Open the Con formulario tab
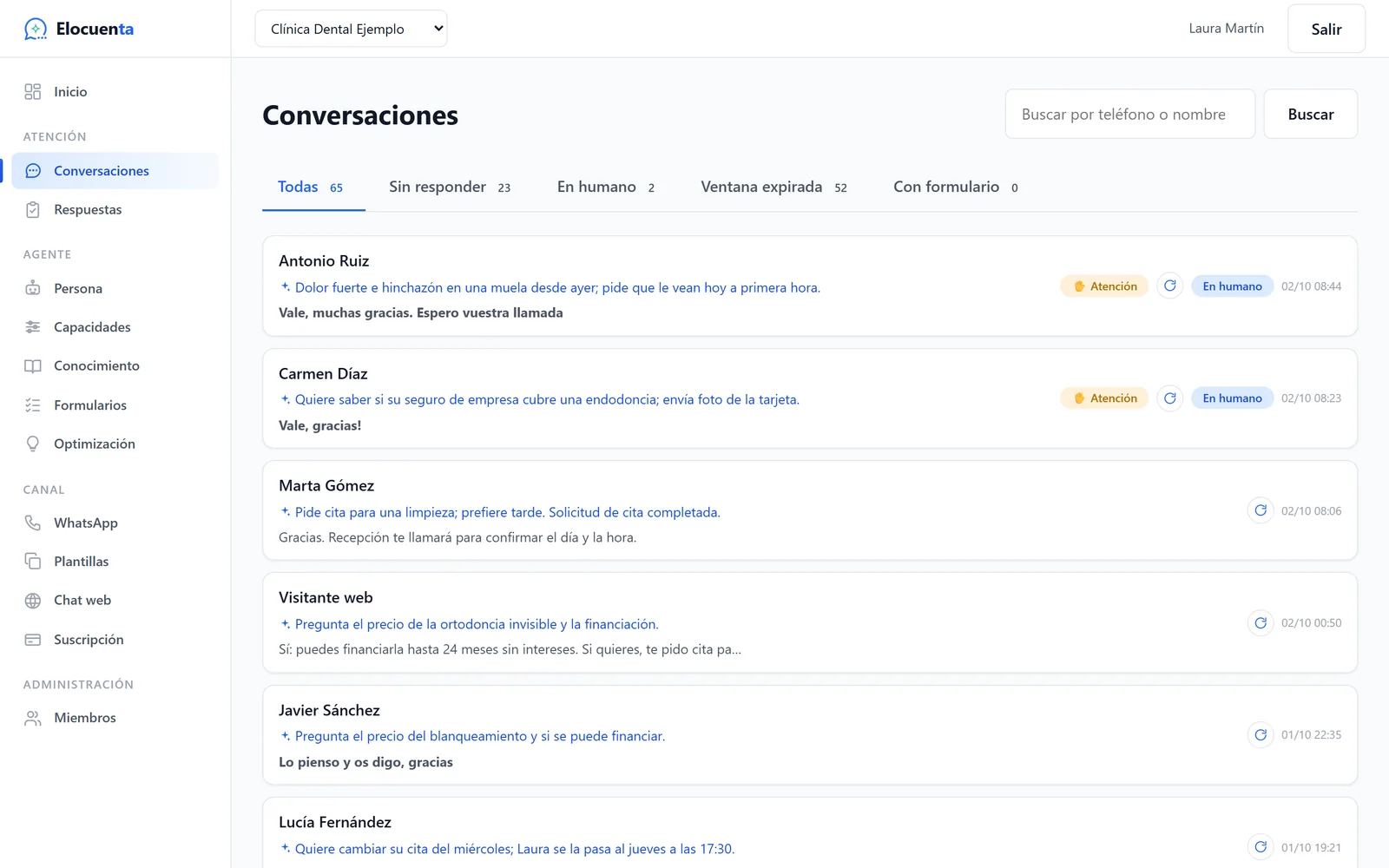The image size is (1389, 868). click(x=956, y=187)
